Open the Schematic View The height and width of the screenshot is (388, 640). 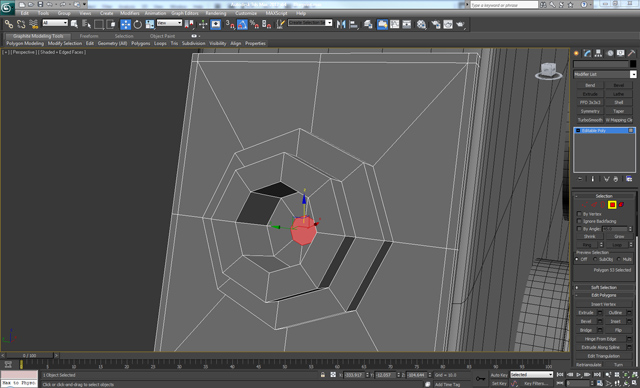click(x=407, y=24)
